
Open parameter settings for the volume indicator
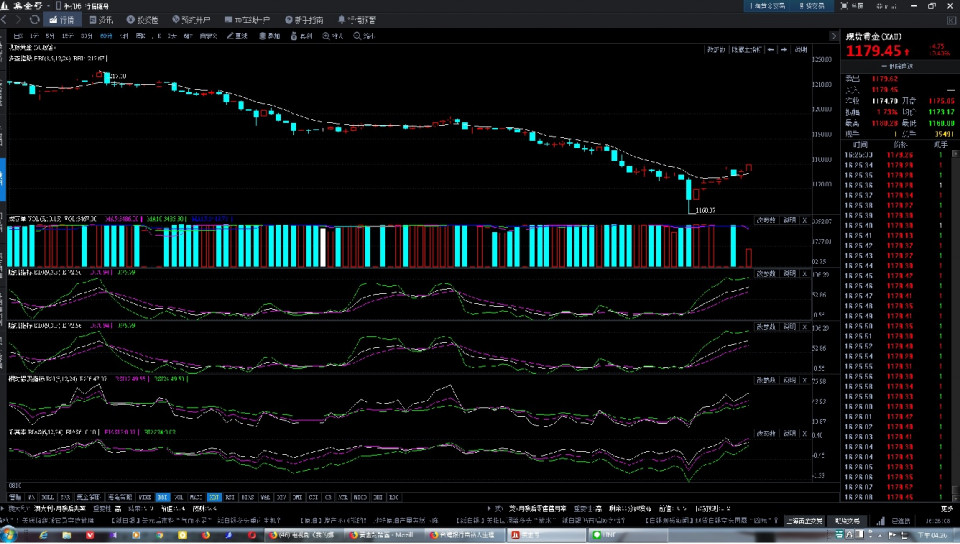[x=766, y=219]
